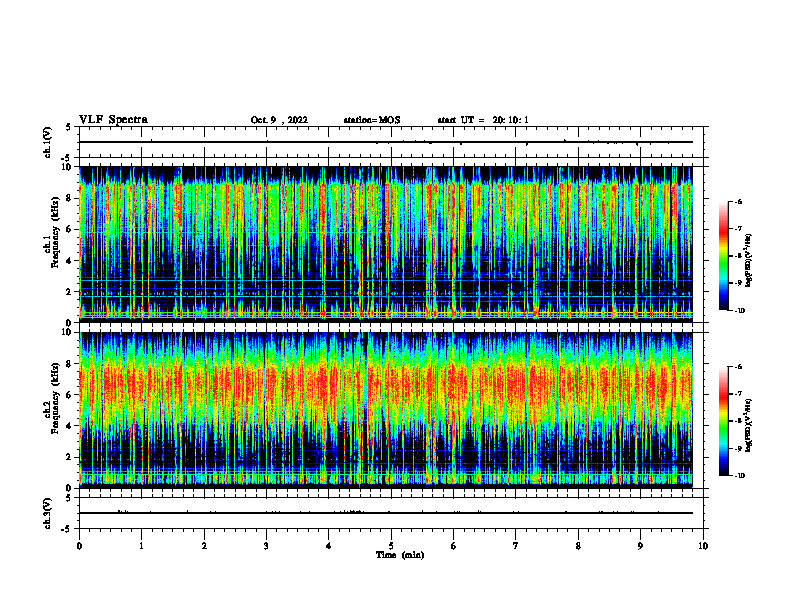This screenshot has width=792, height=612.
Task: Click the ch.1 "Frequency (kHz)" axis label
Action: (54, 233)
